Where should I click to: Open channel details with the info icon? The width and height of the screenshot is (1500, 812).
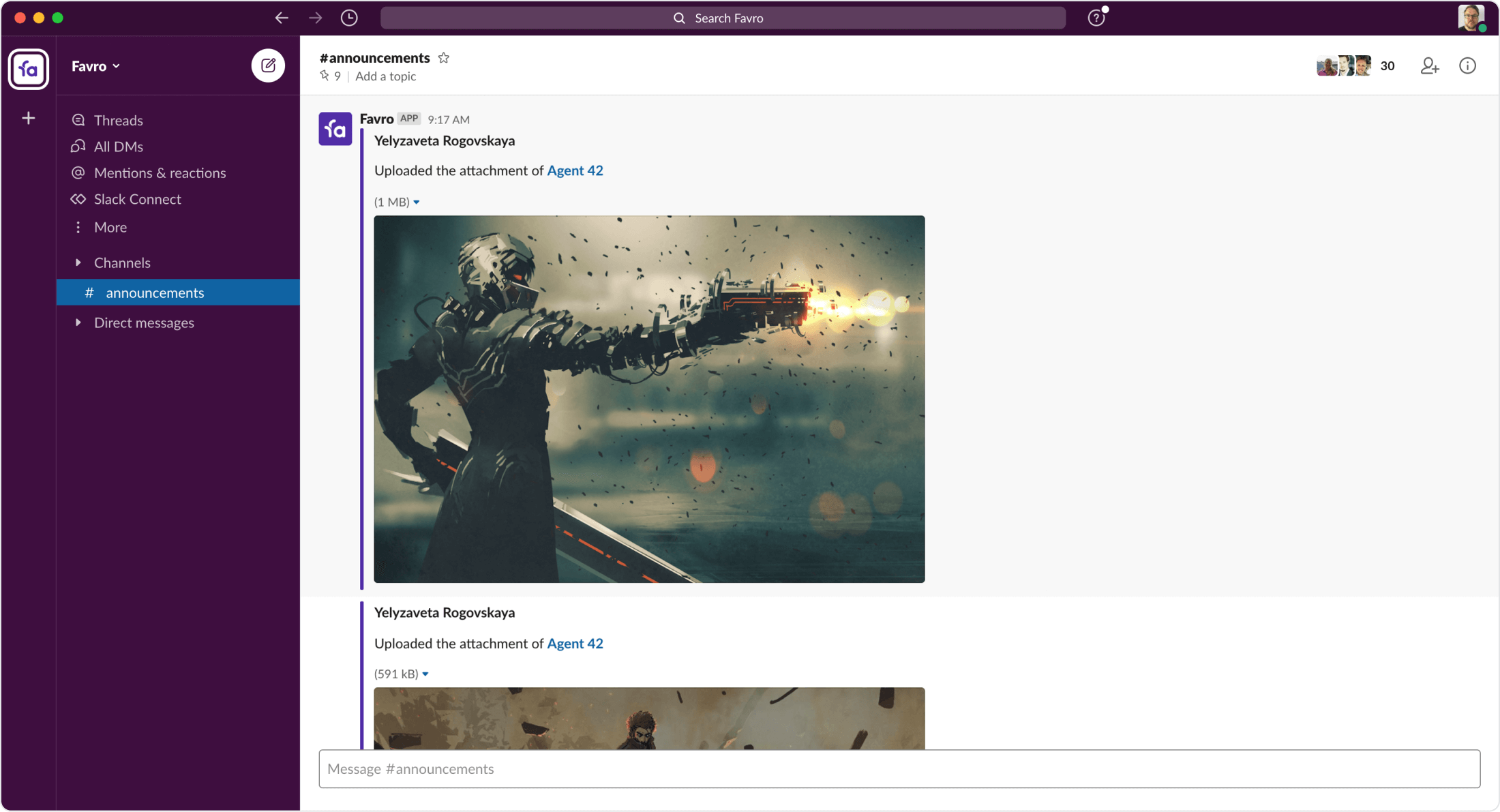(x=1467, y=65)
